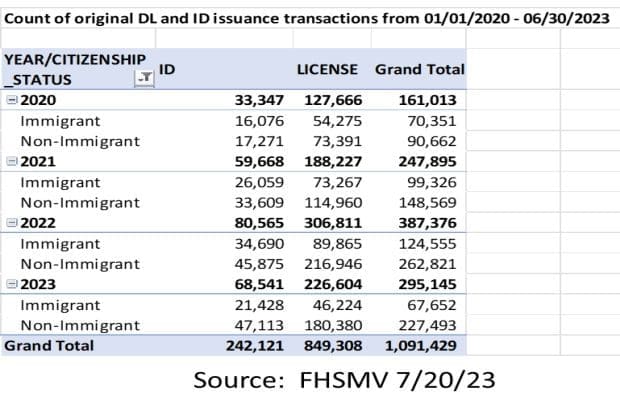Collapse the 2020 year group
Screen dimensions: 620x420
tap(12, 100)
